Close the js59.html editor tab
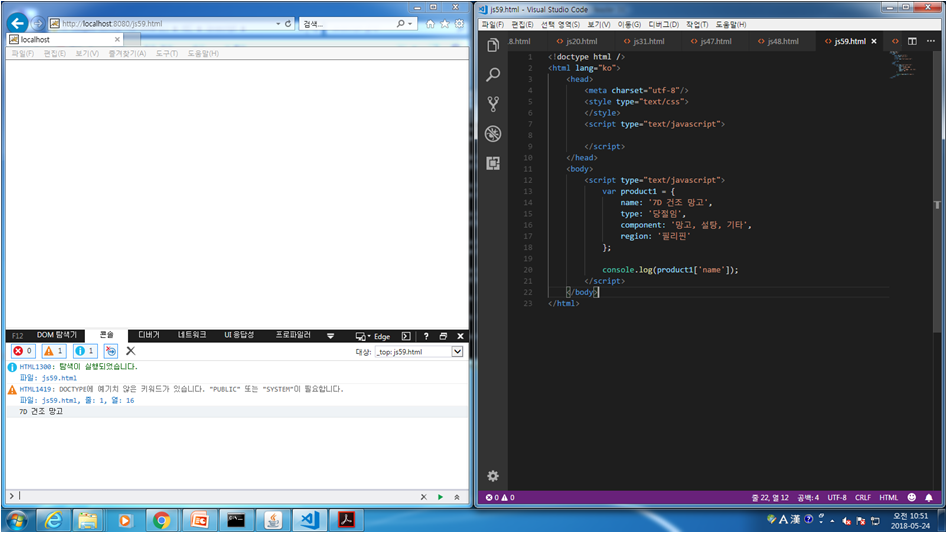Screen dimensions: 947x533 pyautogui.click(x=874, y=41)
